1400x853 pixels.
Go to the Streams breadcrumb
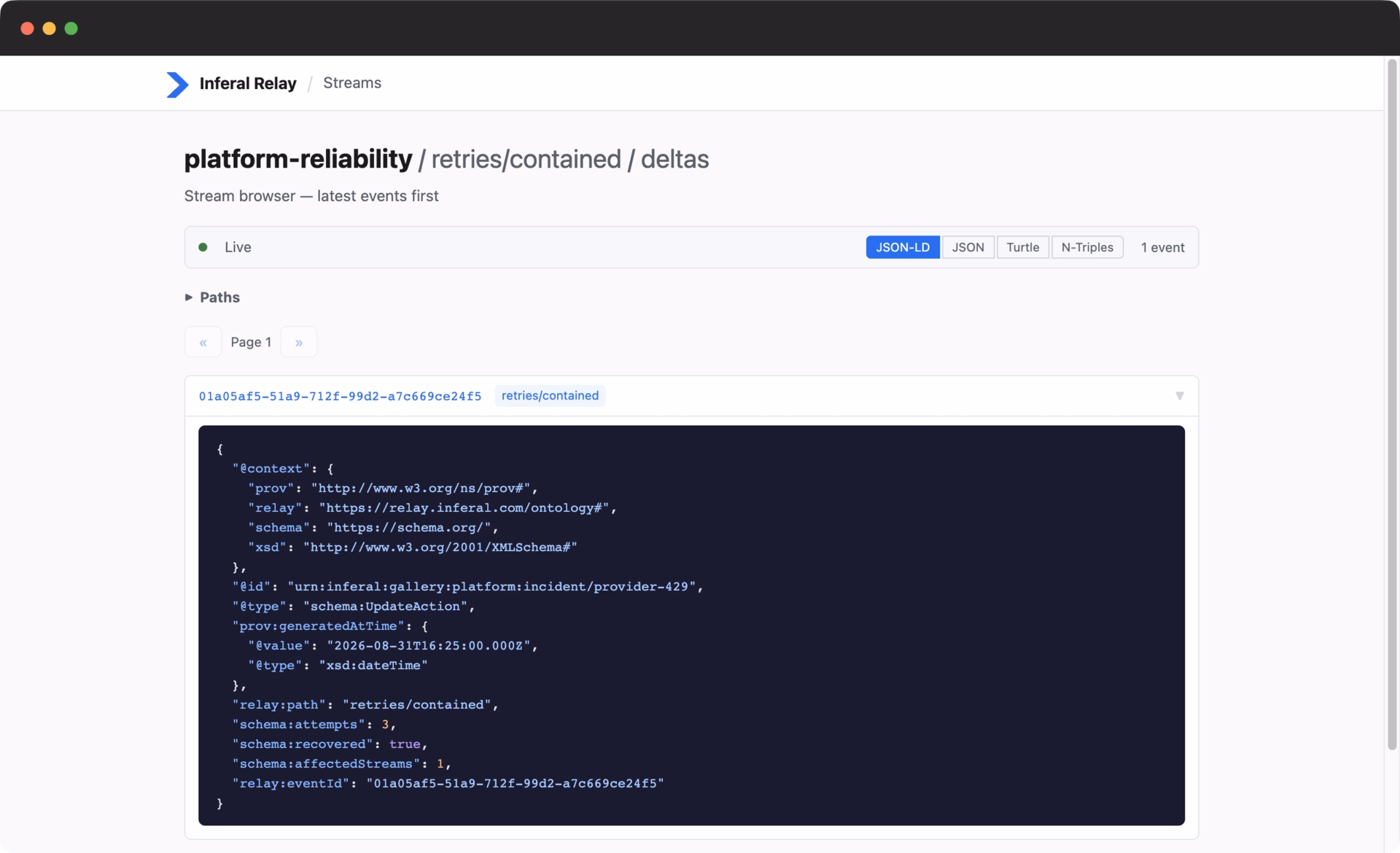tap(352, 82)
